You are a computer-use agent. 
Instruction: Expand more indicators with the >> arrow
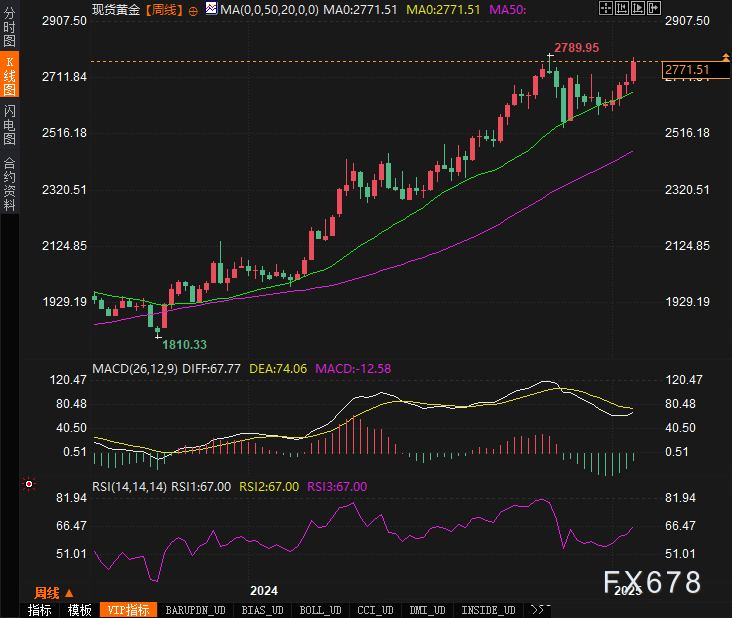coord(539,609)
